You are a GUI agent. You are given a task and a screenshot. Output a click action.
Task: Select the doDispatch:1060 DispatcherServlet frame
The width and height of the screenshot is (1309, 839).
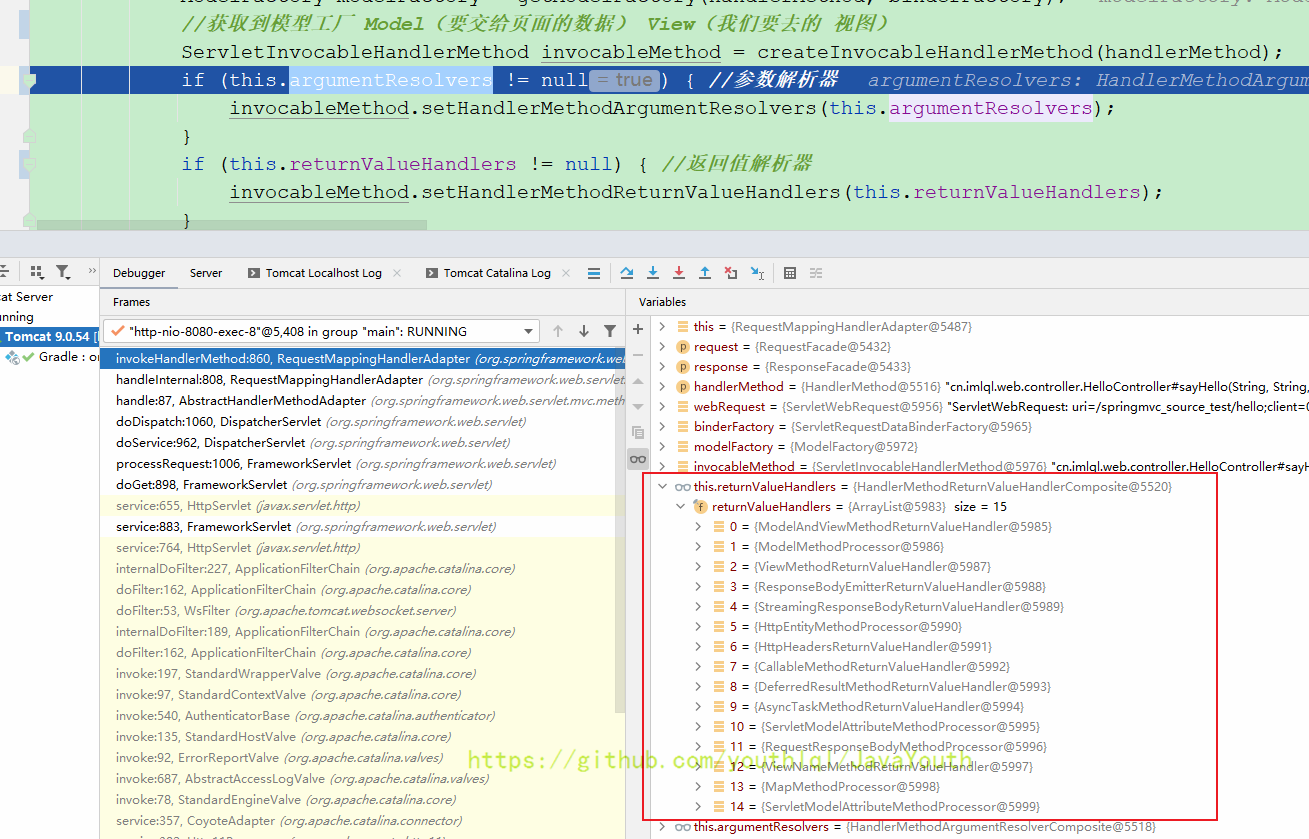coord(218,422)
